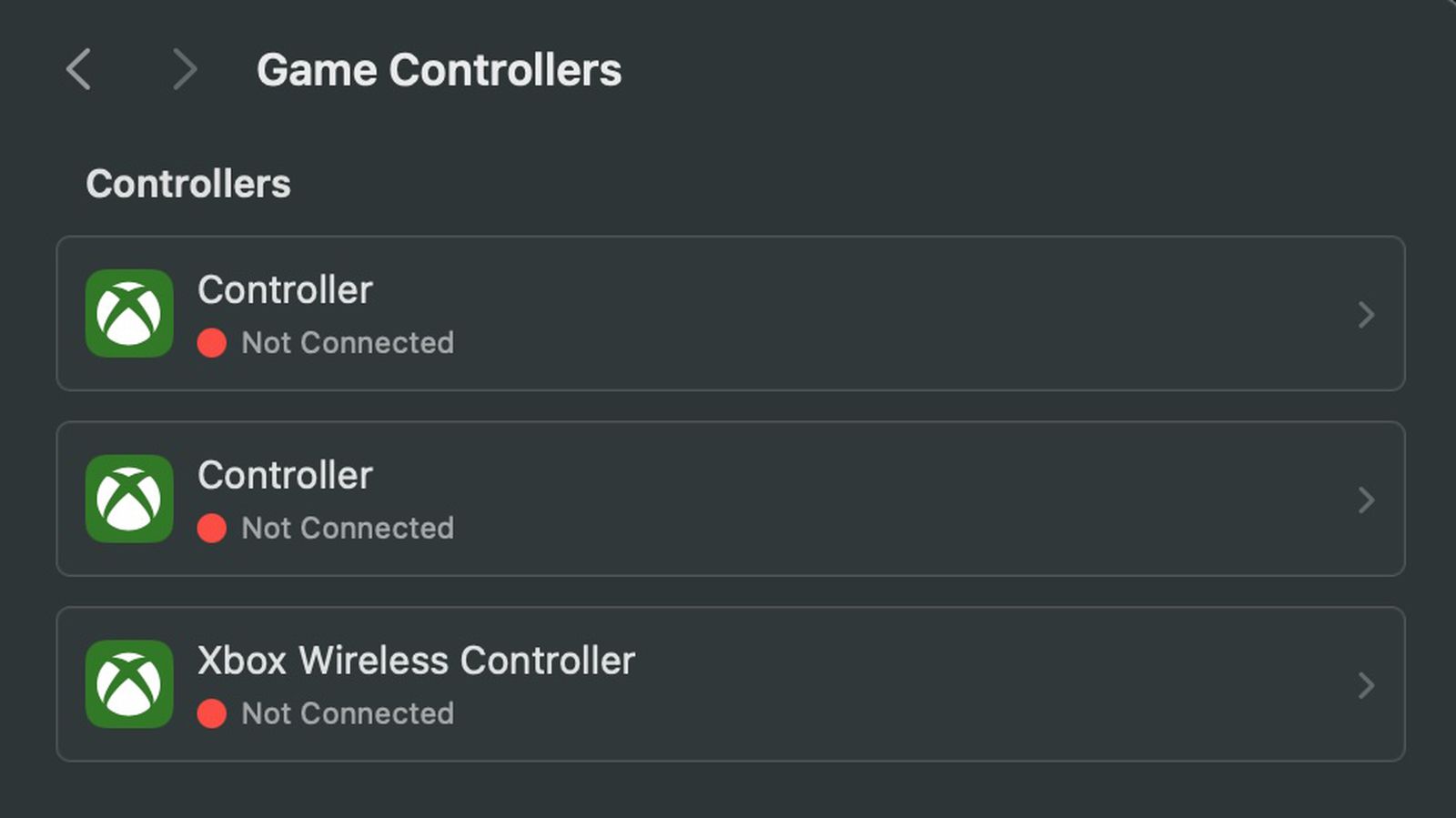Select the first "Controller" name label
Image resolution: width=1456 pixels, height=818 pixels.
[x=285, y=290]
